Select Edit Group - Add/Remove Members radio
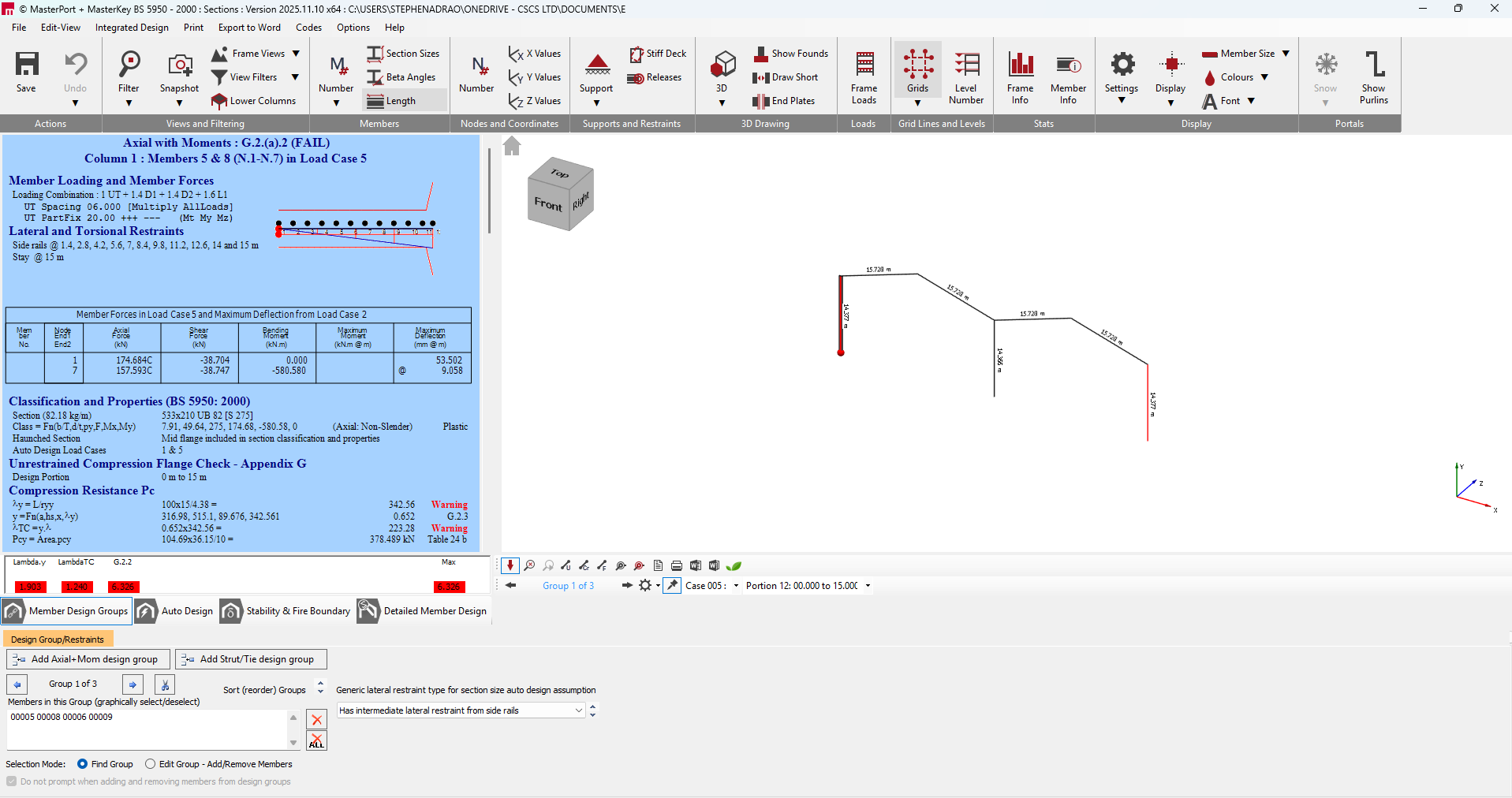This screenshot has height=798, width=1512. (150, 764)
